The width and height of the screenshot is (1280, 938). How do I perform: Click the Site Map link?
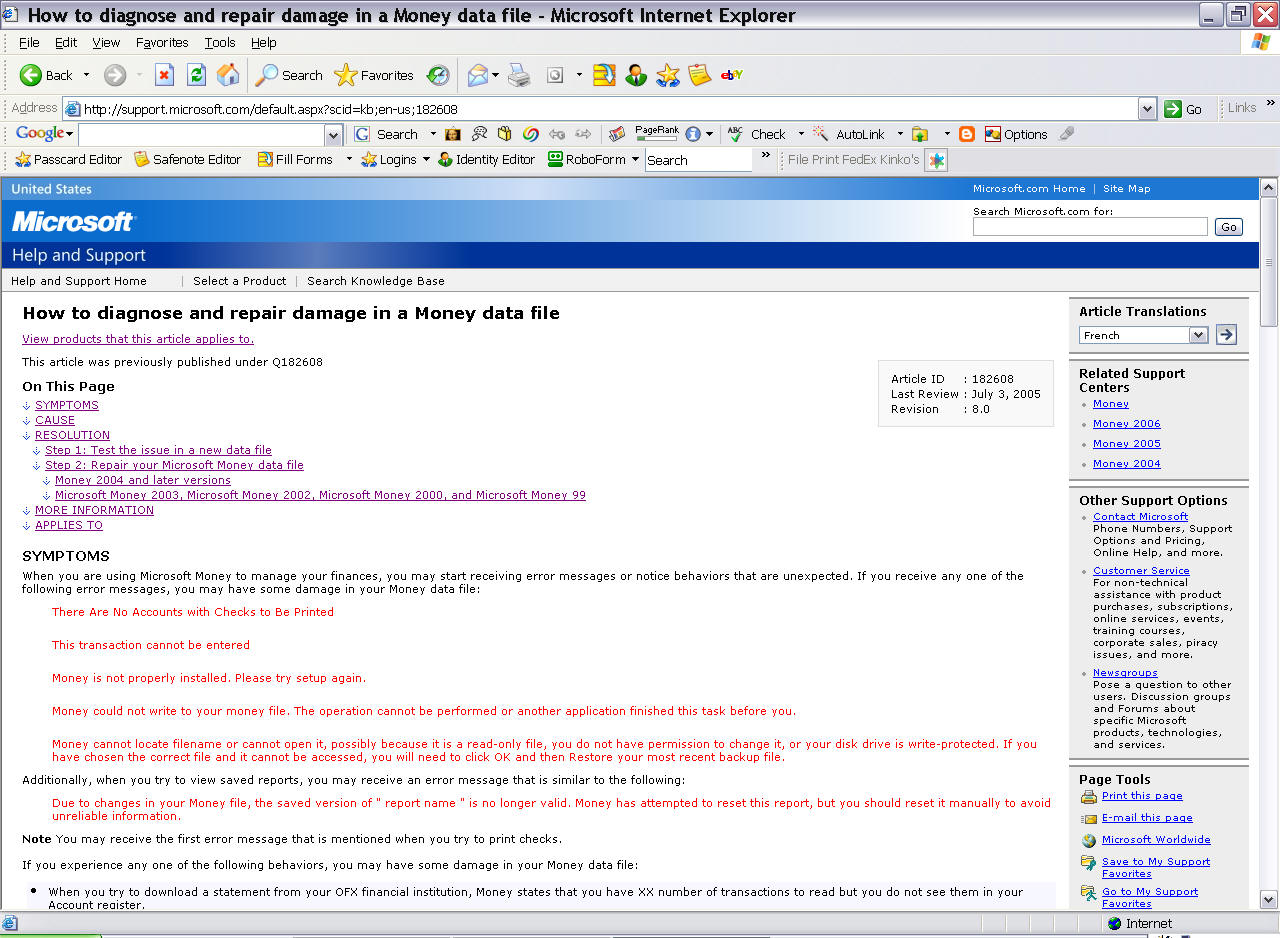1127,188
